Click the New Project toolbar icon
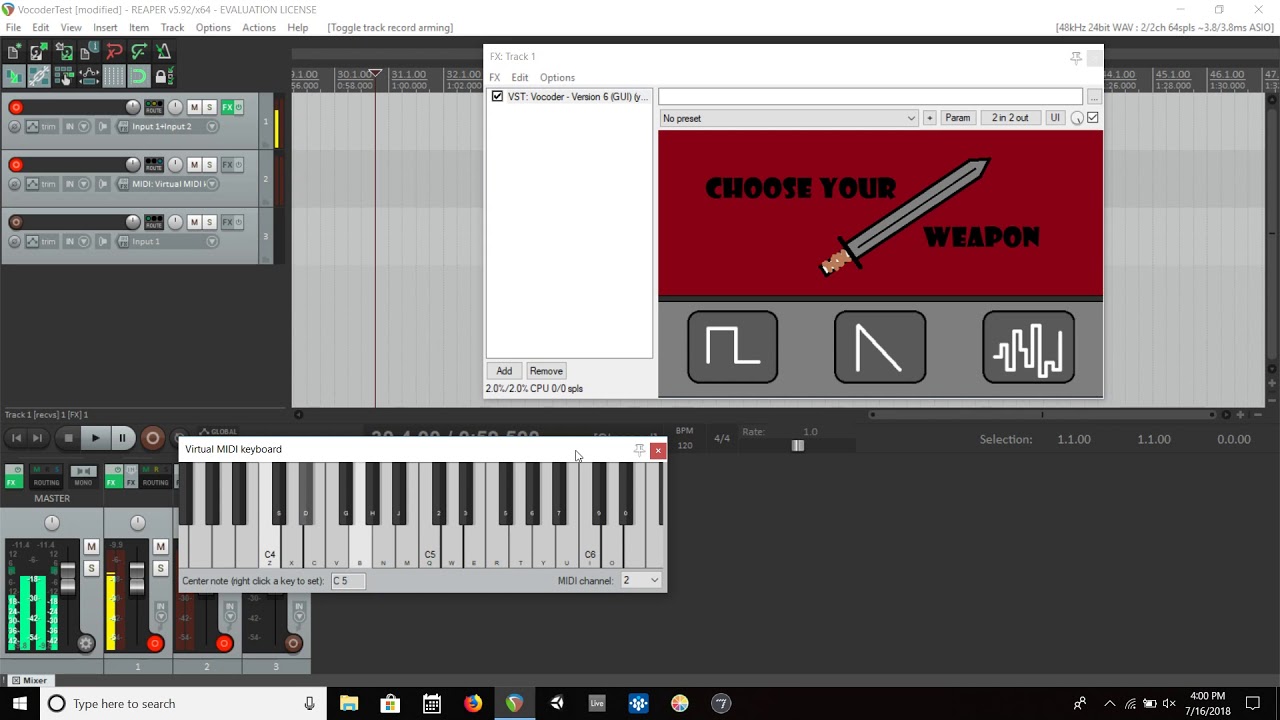Viewport: 1280px width, 720px height. tap(14, 52)
